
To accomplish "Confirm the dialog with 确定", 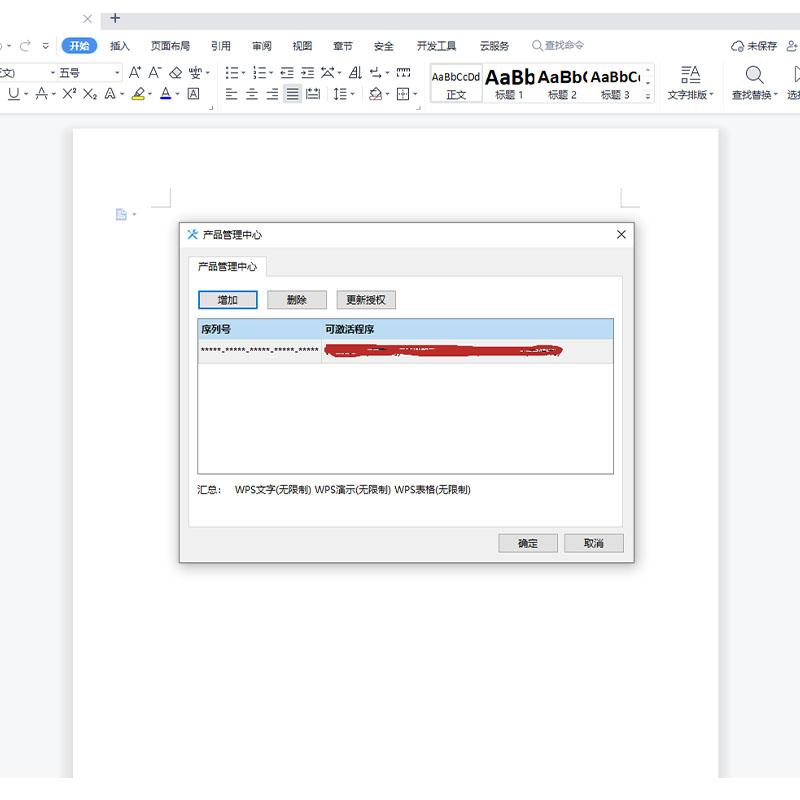I will (x=528, y=543).
